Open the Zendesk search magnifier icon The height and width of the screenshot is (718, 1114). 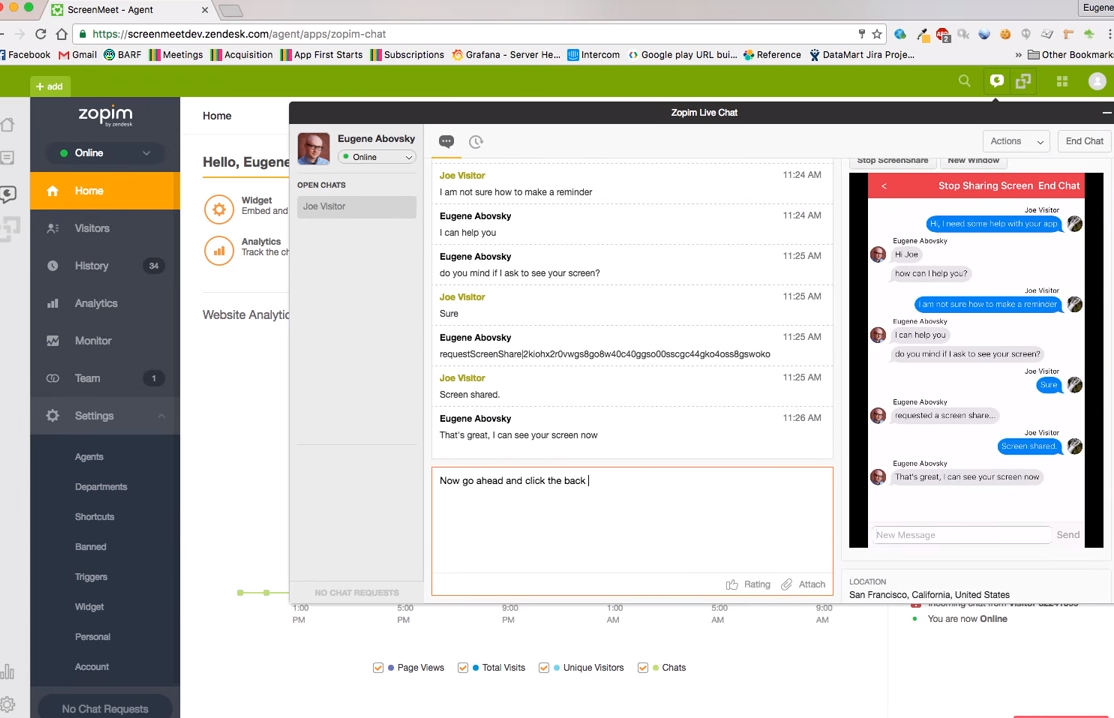964,81
